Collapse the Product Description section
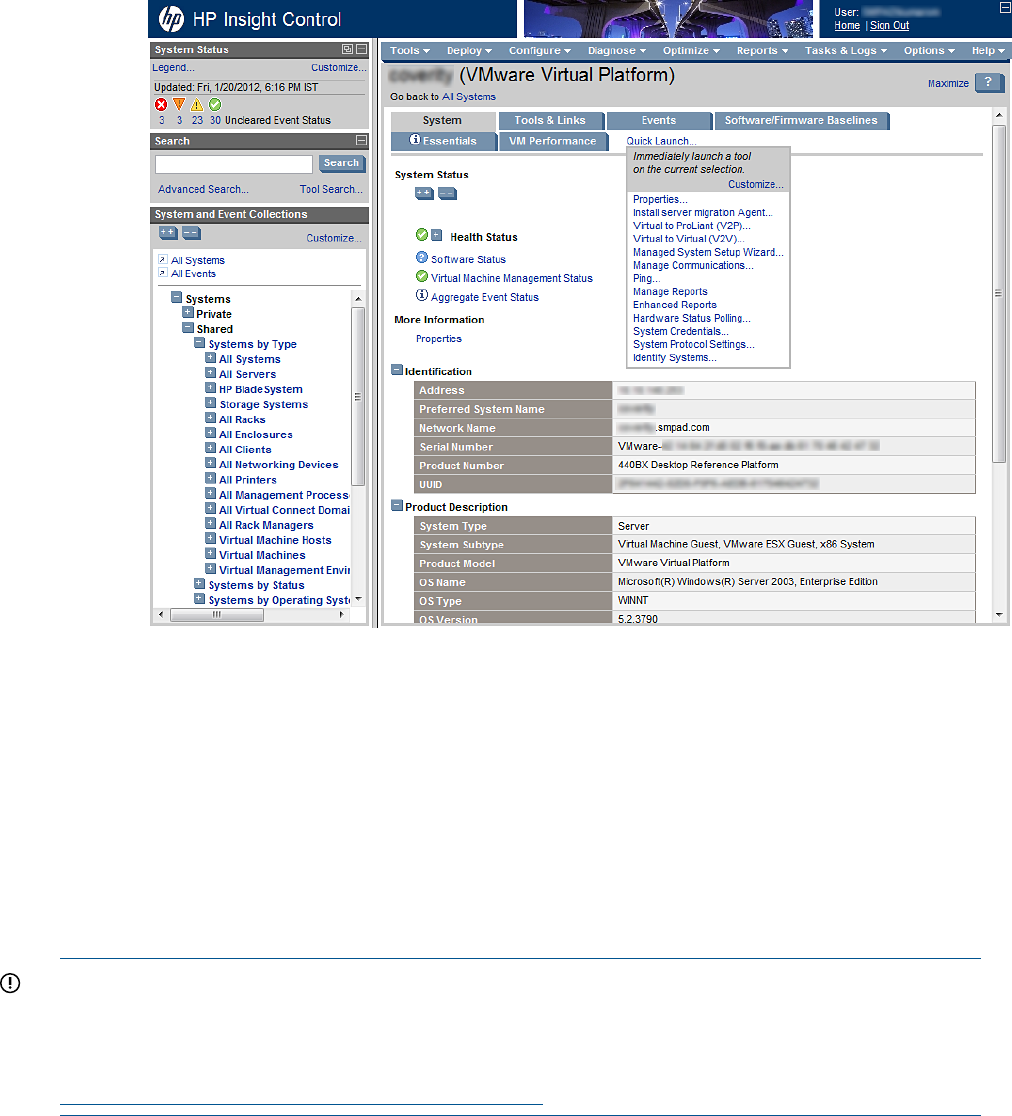Image resolution: width=1012 pixels, height=1116 pixels. (397, 506)
